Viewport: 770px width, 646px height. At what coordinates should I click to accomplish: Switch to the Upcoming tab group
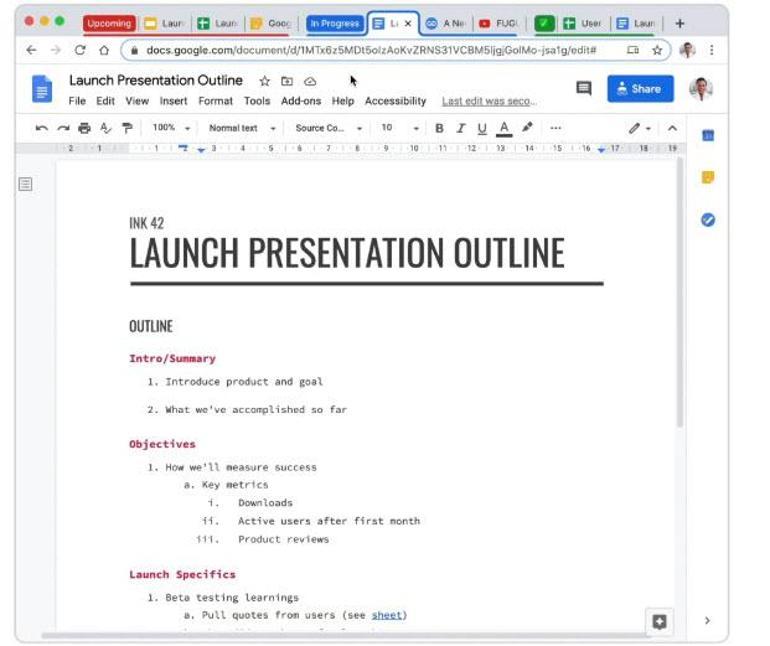coord(109,23)
